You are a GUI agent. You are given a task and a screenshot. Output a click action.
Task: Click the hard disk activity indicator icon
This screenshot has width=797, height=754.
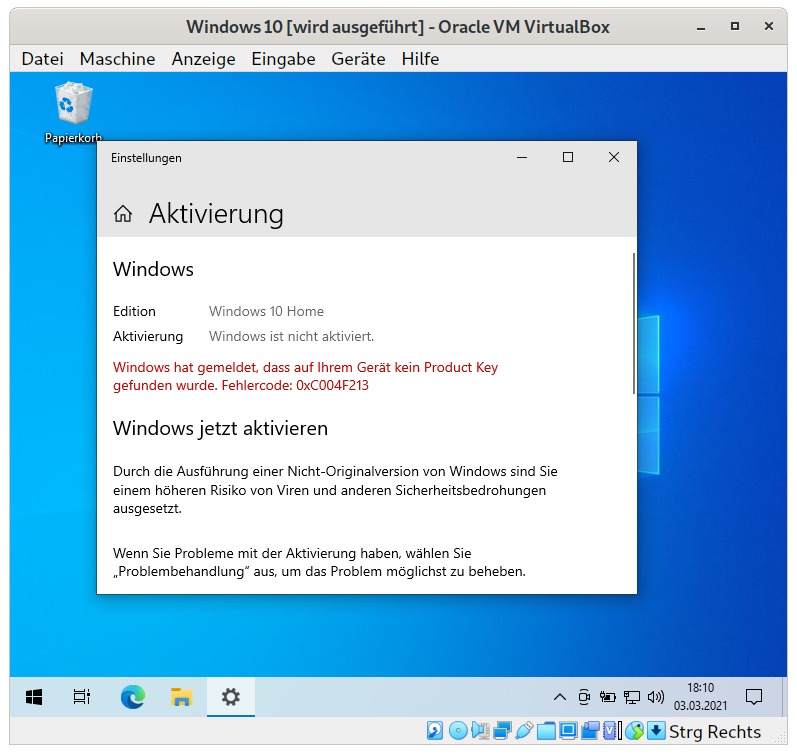pos(435,731)
